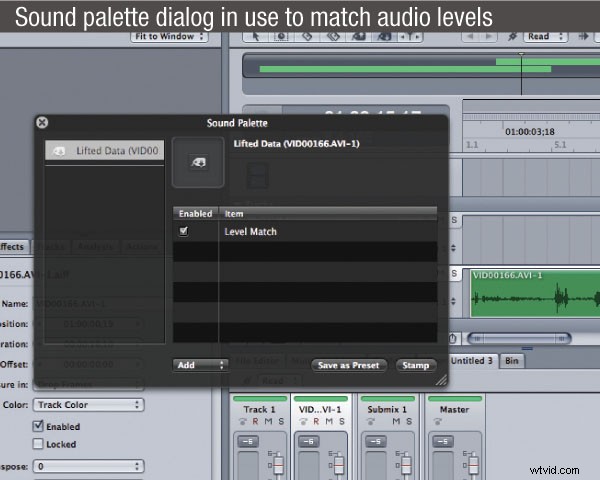600x480 pixels.
Task: Solo the VID00166.AVI-1 timeline track
Action: 454,273
